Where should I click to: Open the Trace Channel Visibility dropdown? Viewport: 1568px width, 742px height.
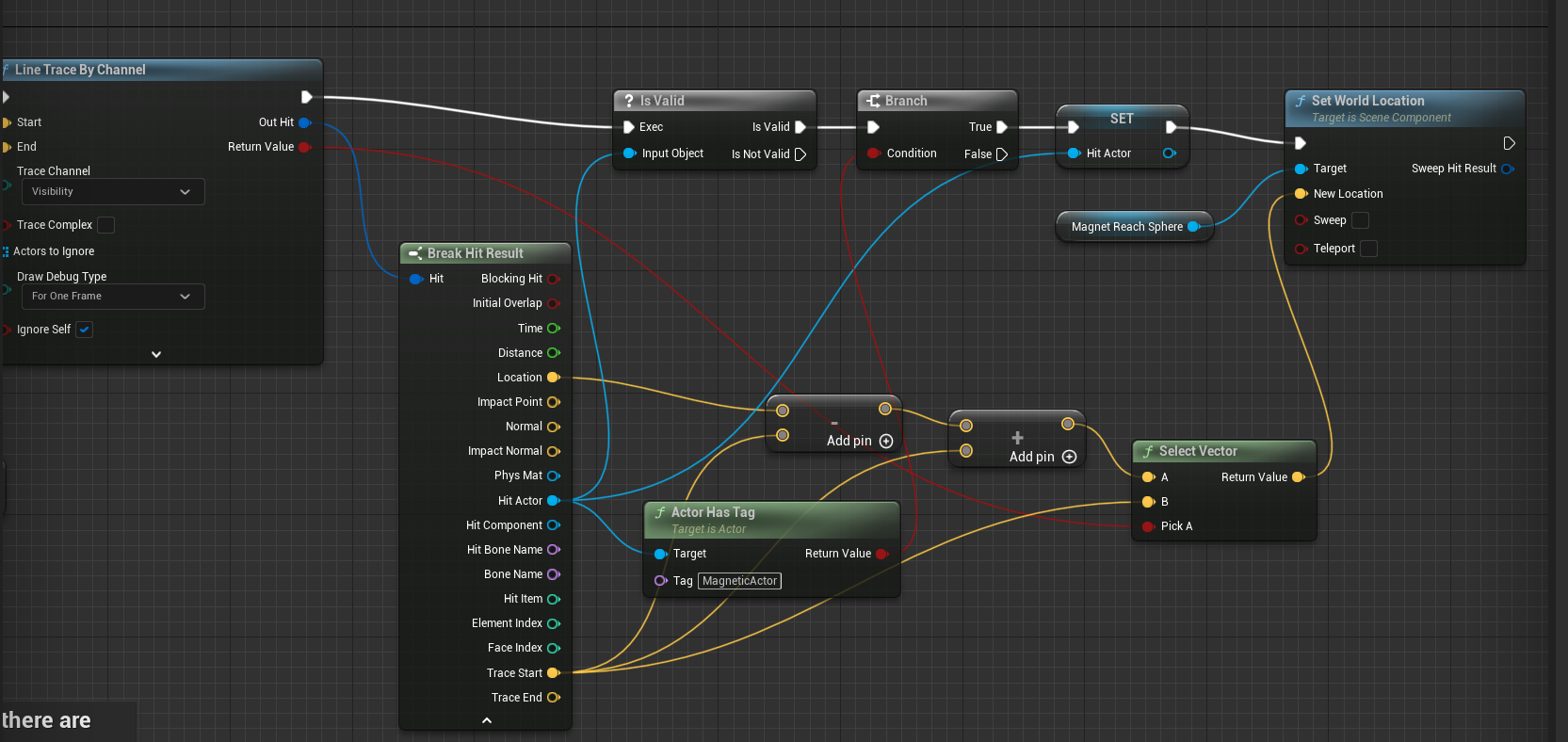pyautogui.click(x=112, y=192)
